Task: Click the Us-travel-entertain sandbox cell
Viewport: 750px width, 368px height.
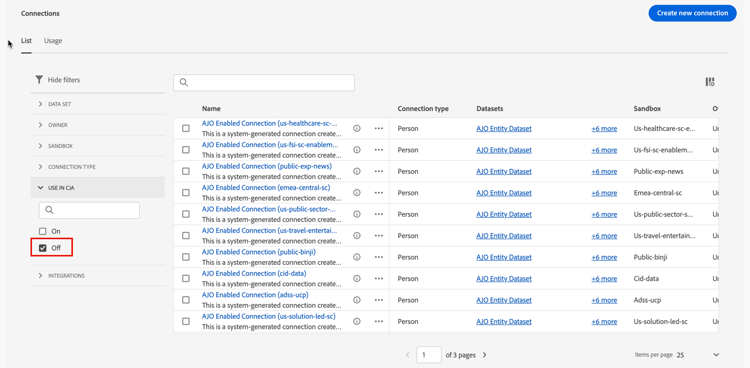Action: coord(664,236)
